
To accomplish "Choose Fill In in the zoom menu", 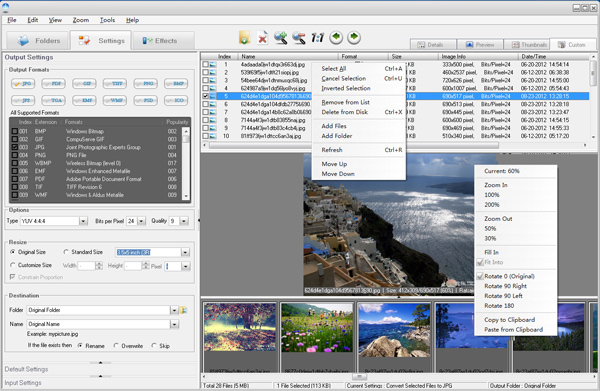I will [x=491, y=253].
